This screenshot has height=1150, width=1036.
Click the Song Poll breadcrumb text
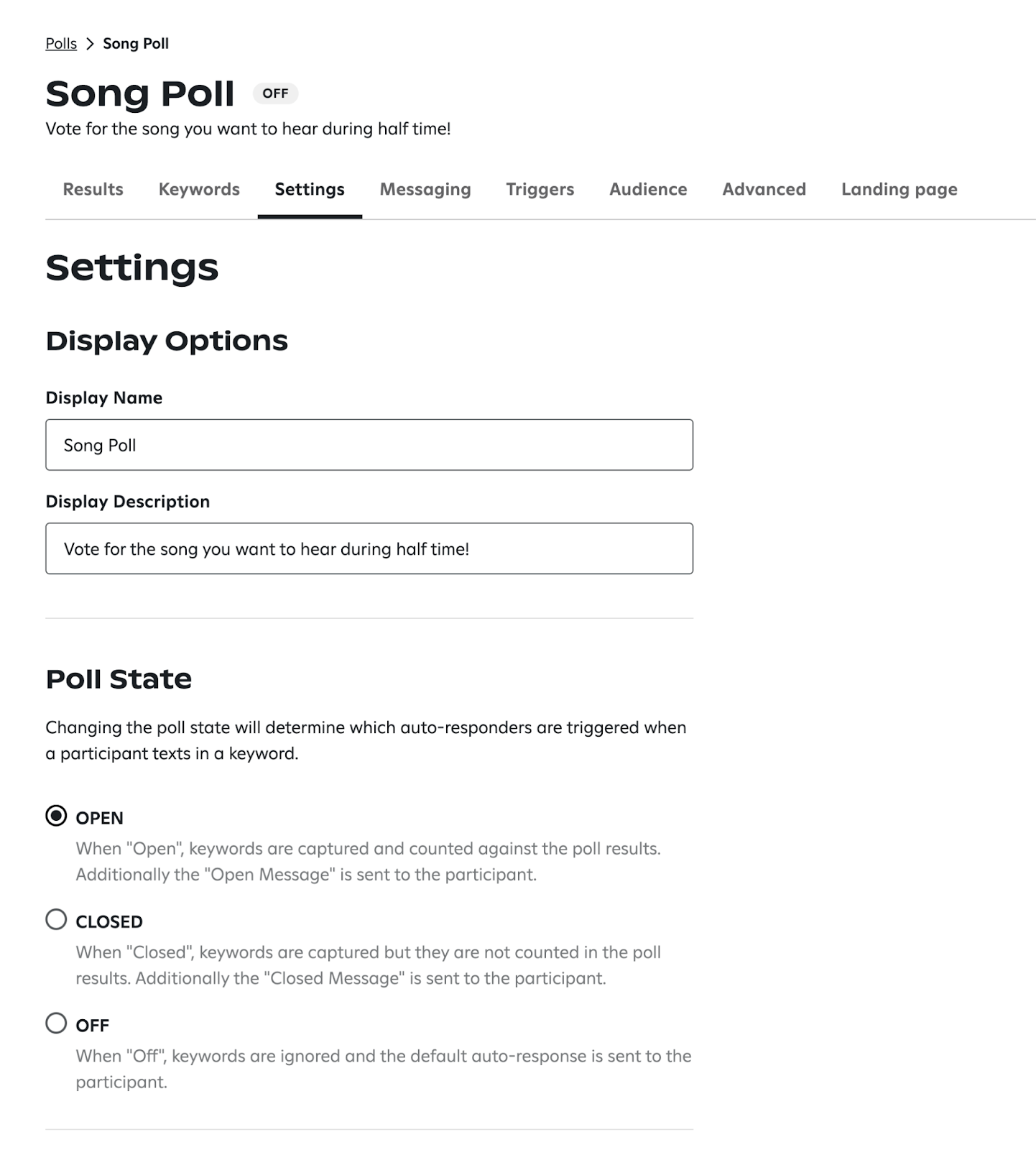point(136,44)
